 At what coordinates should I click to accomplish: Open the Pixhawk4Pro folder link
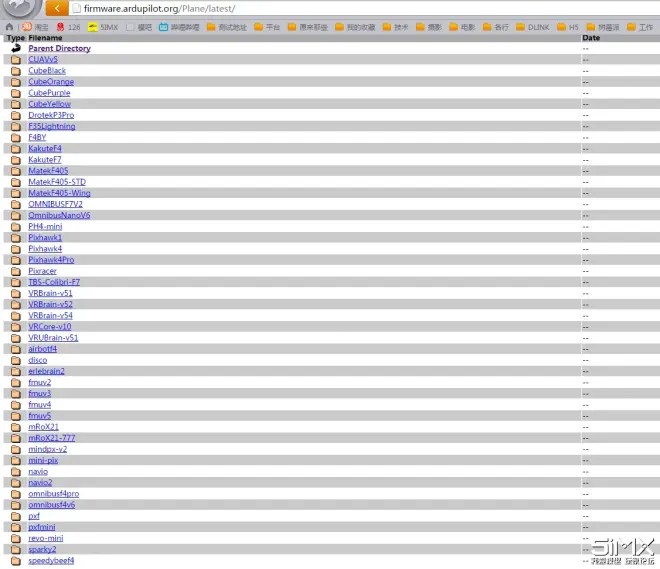pyautogui.click(x=51, y=260)
